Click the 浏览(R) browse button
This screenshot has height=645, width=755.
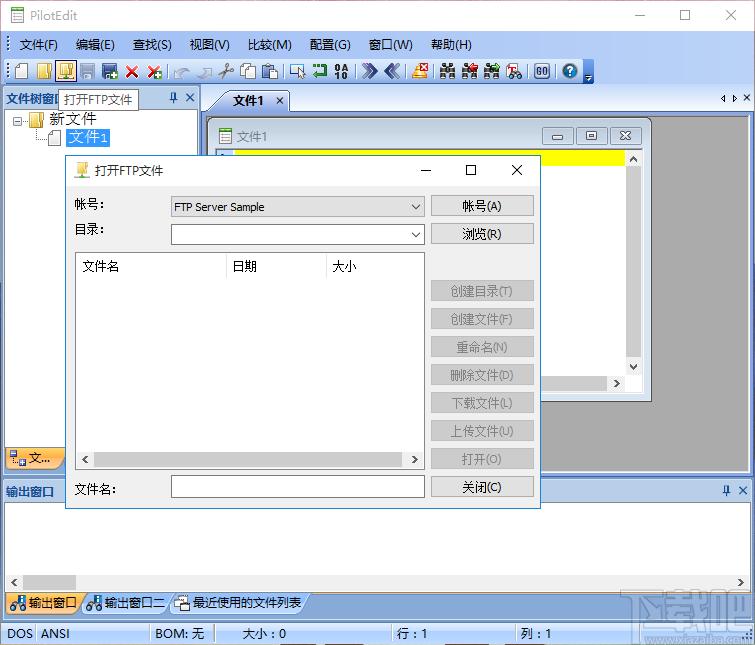tap(482, 234)
